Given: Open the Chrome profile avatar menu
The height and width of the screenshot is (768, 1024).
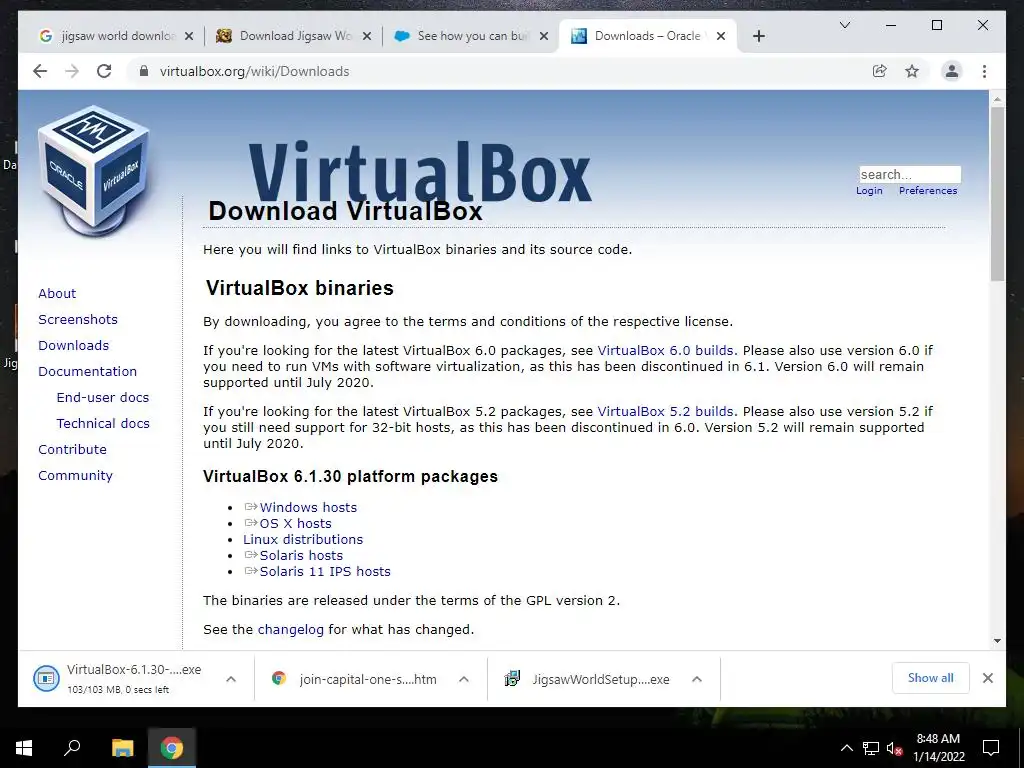Looking at the screenshot, I should pyautogui.click(x=952, y=71).
